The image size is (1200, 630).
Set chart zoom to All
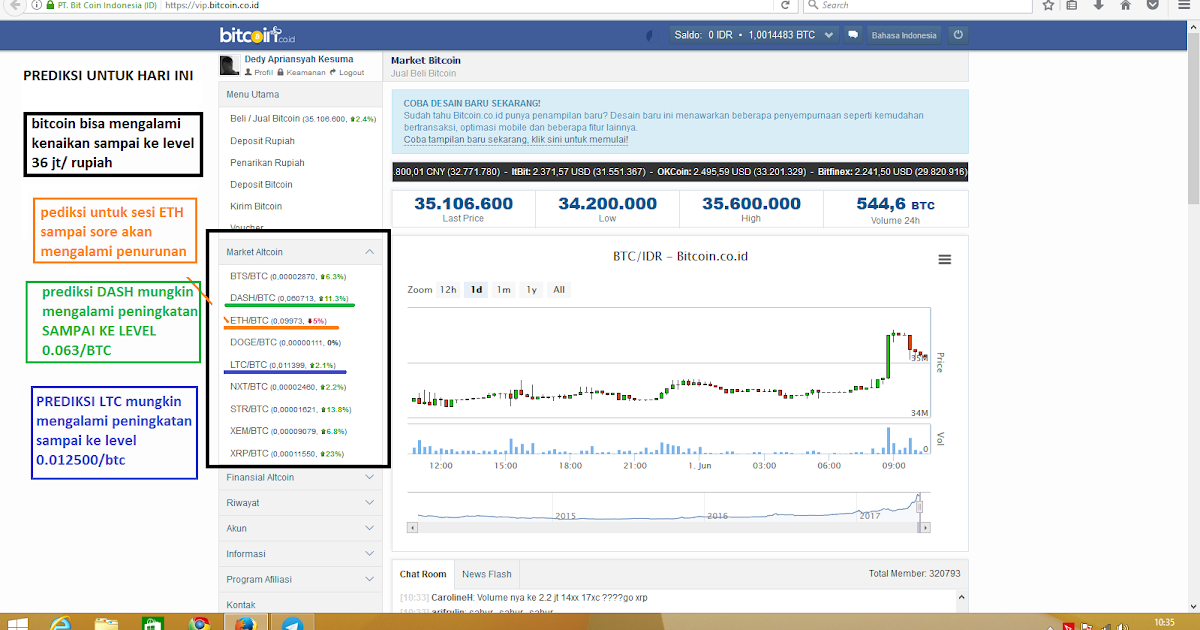(559, 290)
